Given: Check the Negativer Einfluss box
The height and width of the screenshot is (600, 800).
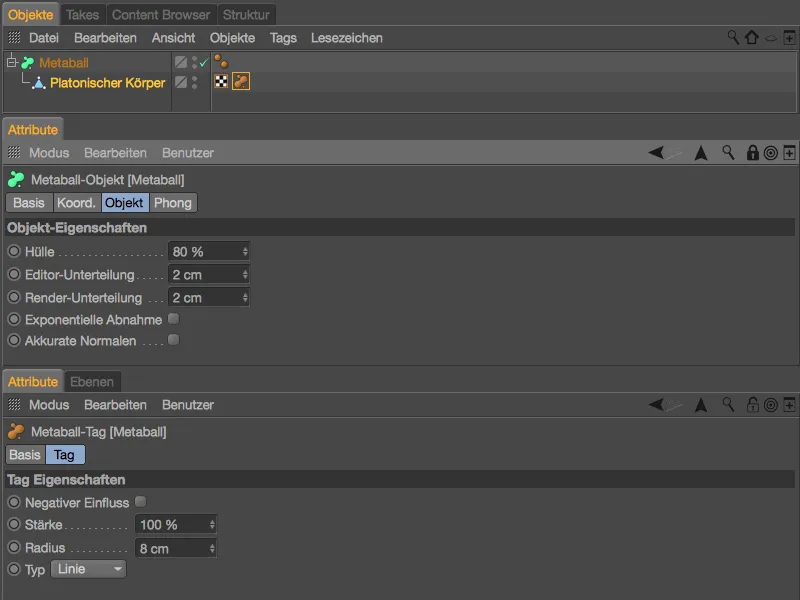Looking at the screenshot, I should [x=140, y=501].
